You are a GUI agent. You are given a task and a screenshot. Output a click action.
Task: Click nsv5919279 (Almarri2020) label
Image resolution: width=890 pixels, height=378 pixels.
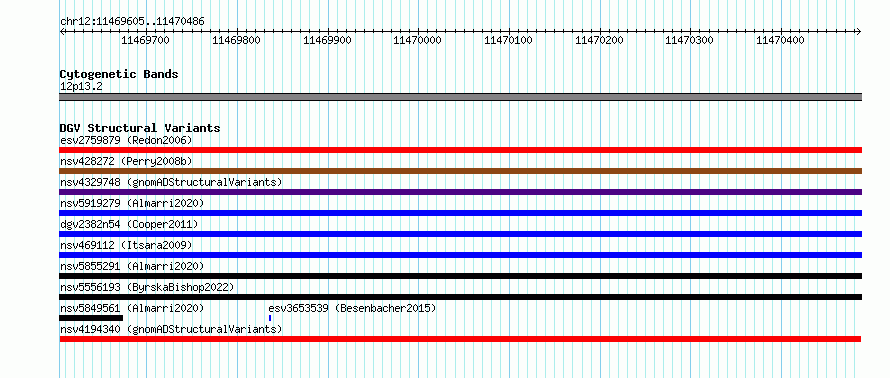(132, 203)
